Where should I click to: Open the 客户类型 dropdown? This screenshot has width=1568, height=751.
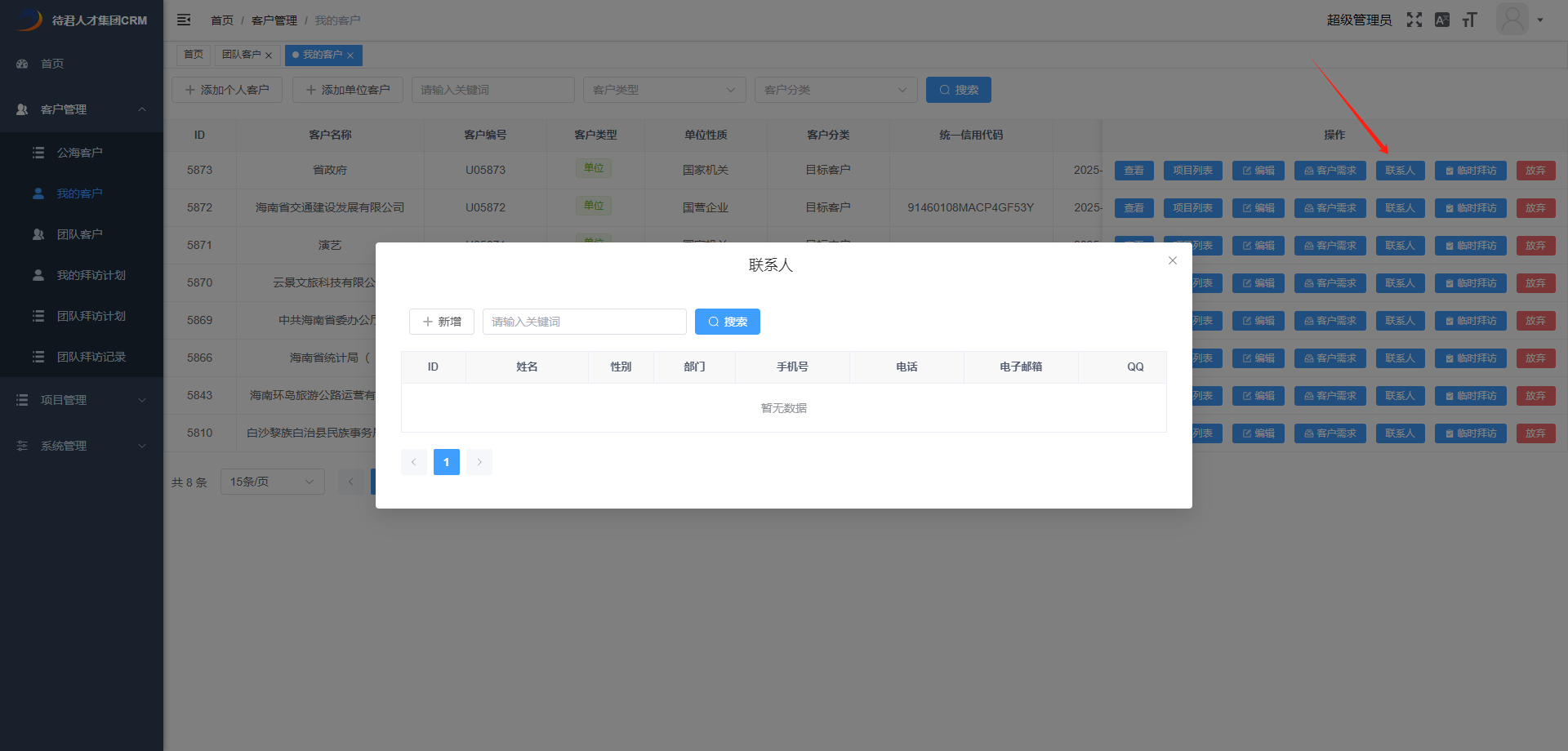tap(665, 90)
